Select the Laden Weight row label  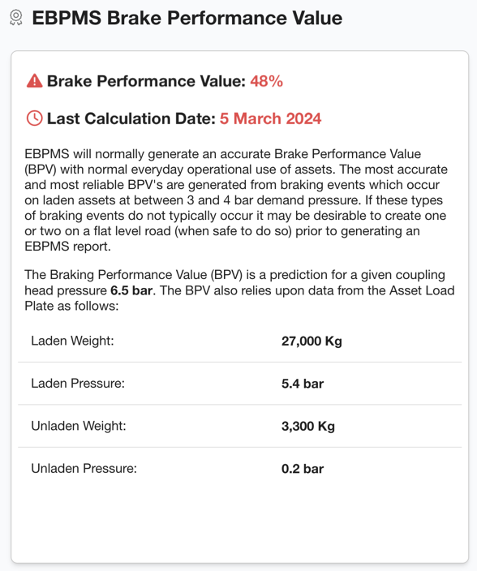72,341
